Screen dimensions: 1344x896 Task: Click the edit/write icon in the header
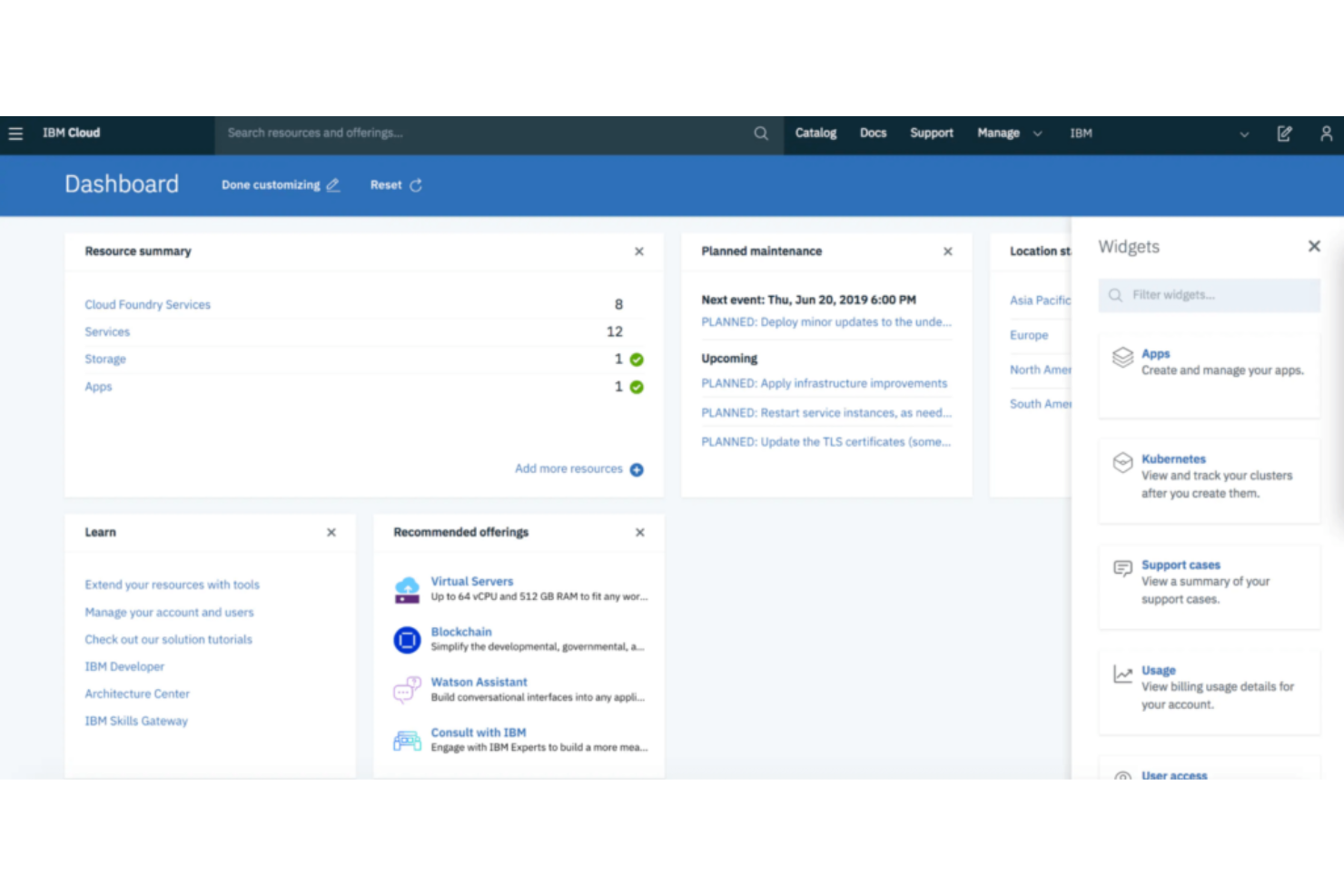coord(1284,133)
